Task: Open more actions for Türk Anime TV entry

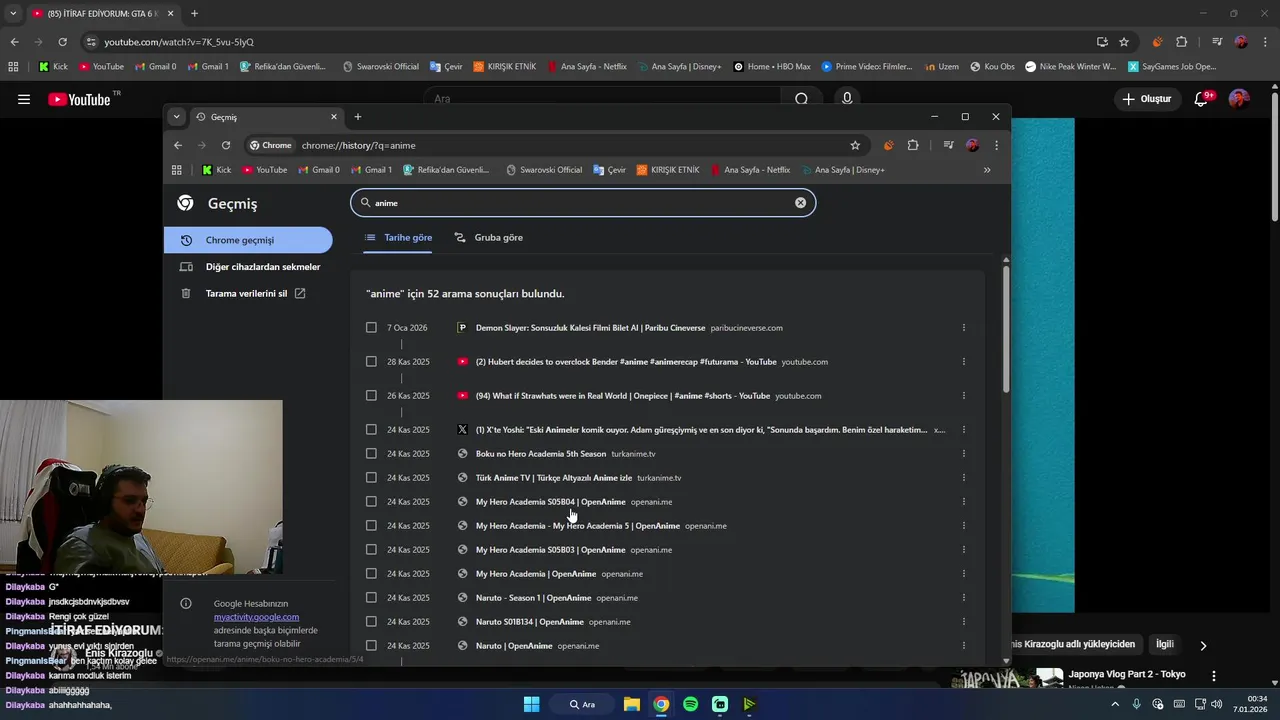Action: click(x=964, y=478)
